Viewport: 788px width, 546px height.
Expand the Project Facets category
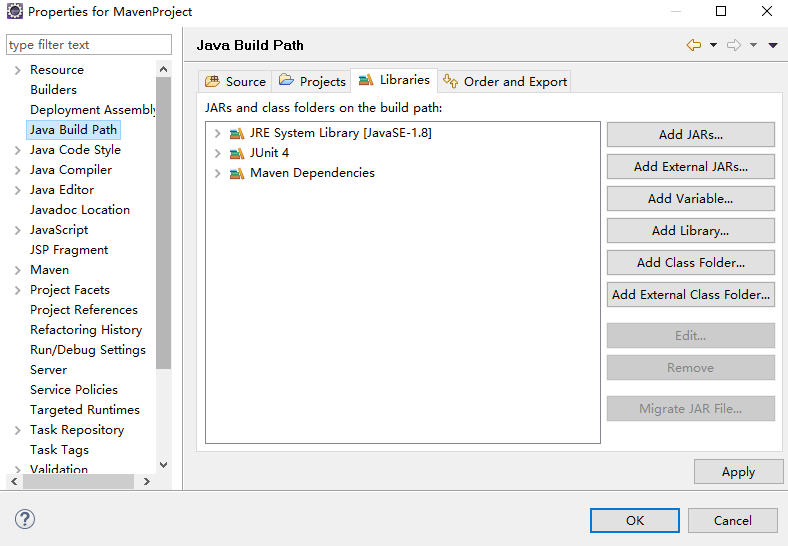(18, 291)
